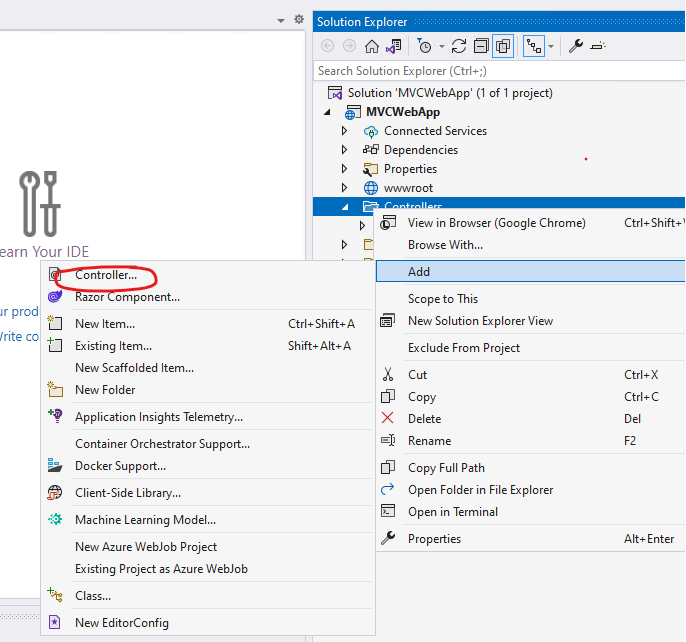Select Application Insights Telemetry...
Screen dimensions: 686x642
[x=159, y=417]
